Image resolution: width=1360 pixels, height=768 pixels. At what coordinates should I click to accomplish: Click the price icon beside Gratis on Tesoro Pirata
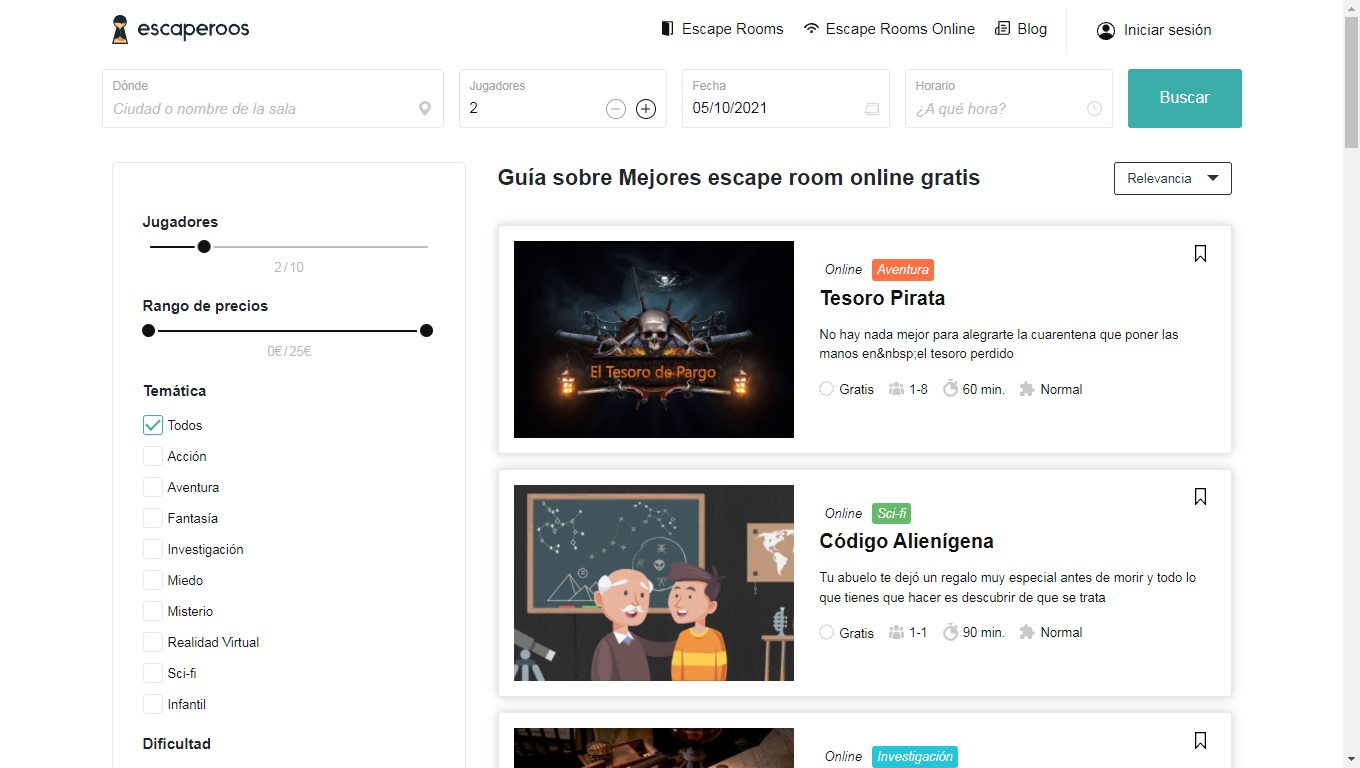[x=826, y=389]
